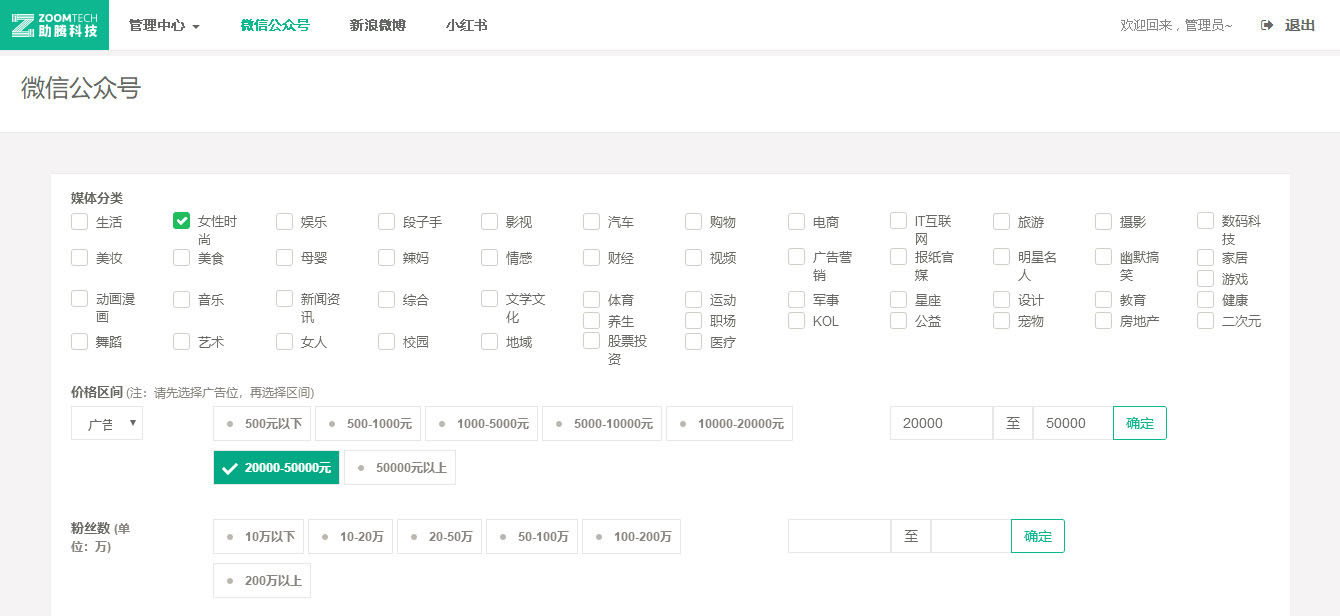Select the 微信公众号 menu item
1340x616 pixels.
[276, 25]
